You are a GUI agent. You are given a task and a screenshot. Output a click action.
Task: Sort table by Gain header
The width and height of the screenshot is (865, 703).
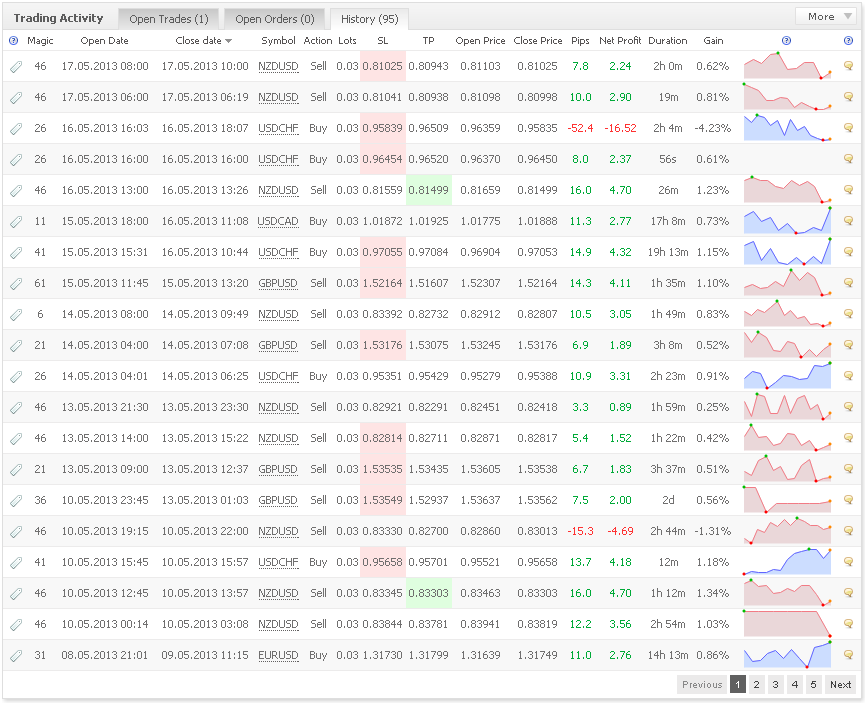coord(713,40)
